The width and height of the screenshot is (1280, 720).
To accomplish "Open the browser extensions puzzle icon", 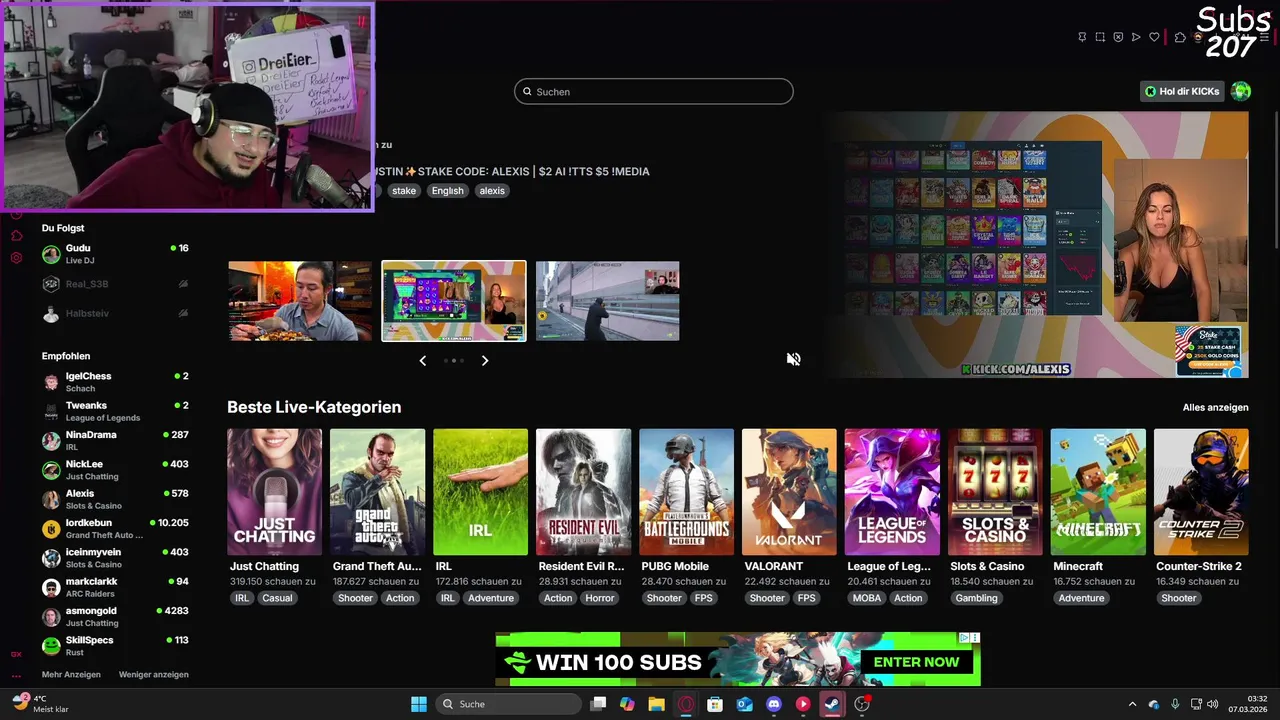I will [1180, 37].
